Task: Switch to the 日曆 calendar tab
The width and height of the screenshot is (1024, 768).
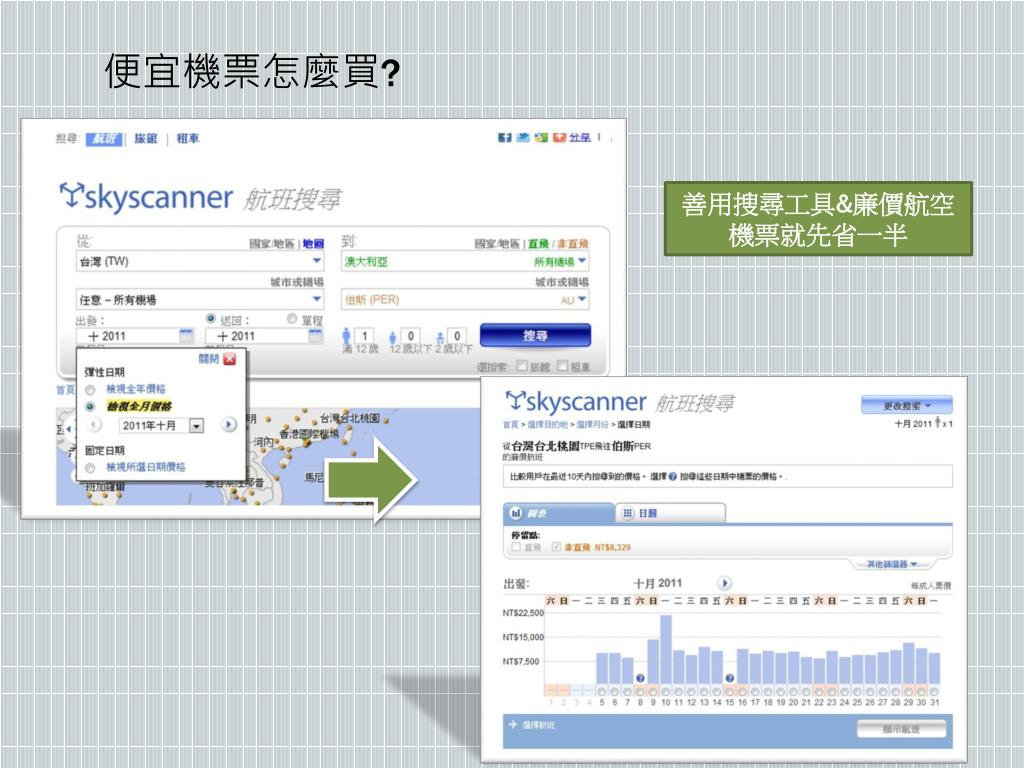Action: click(x=671, y=513)
